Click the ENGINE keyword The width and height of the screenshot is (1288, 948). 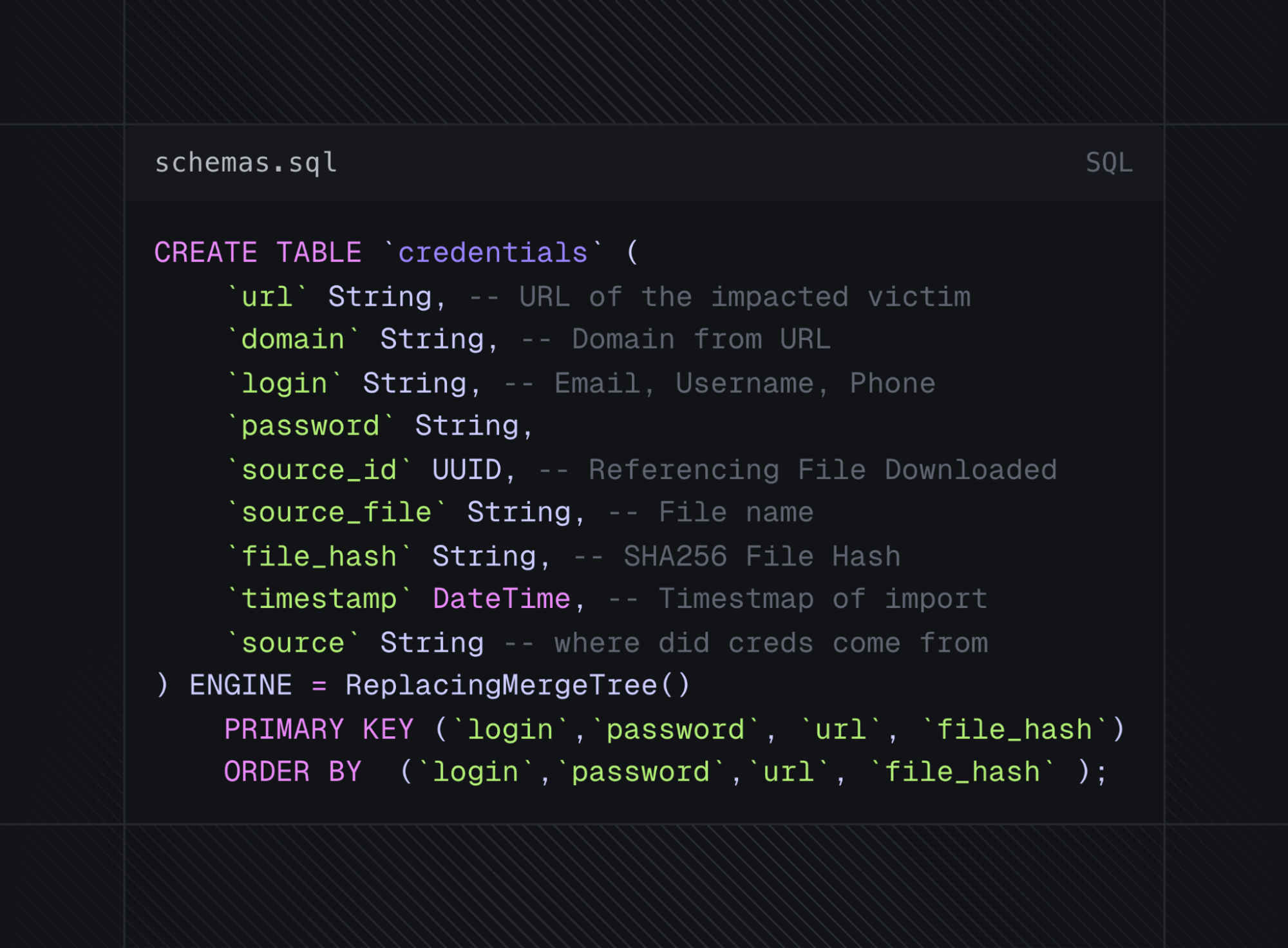[240, 685]
